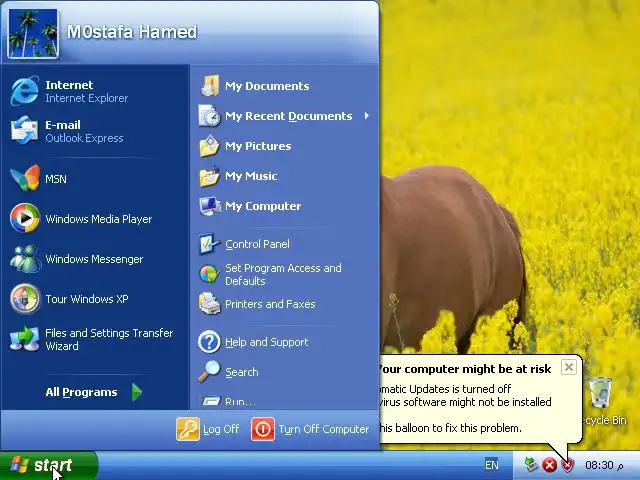Screen dimensions: 640x480
Task: Choose the Control Panel menu label
Action: point(258,244)
